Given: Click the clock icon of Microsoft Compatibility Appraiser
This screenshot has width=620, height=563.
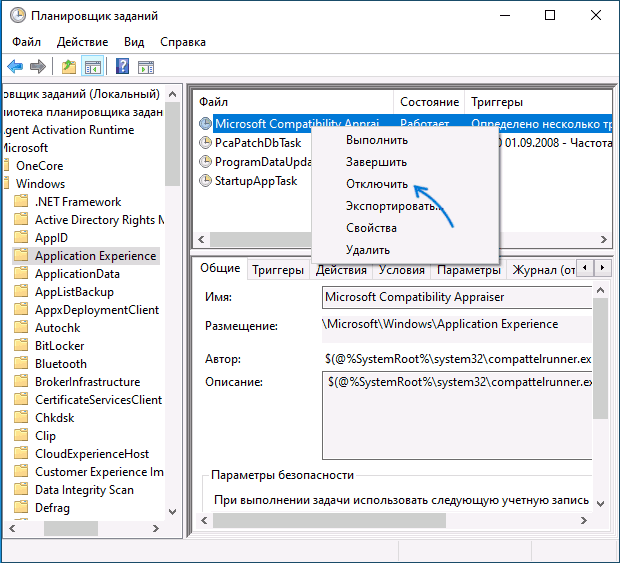Looking at the screenshot, I should pos(205,124).
